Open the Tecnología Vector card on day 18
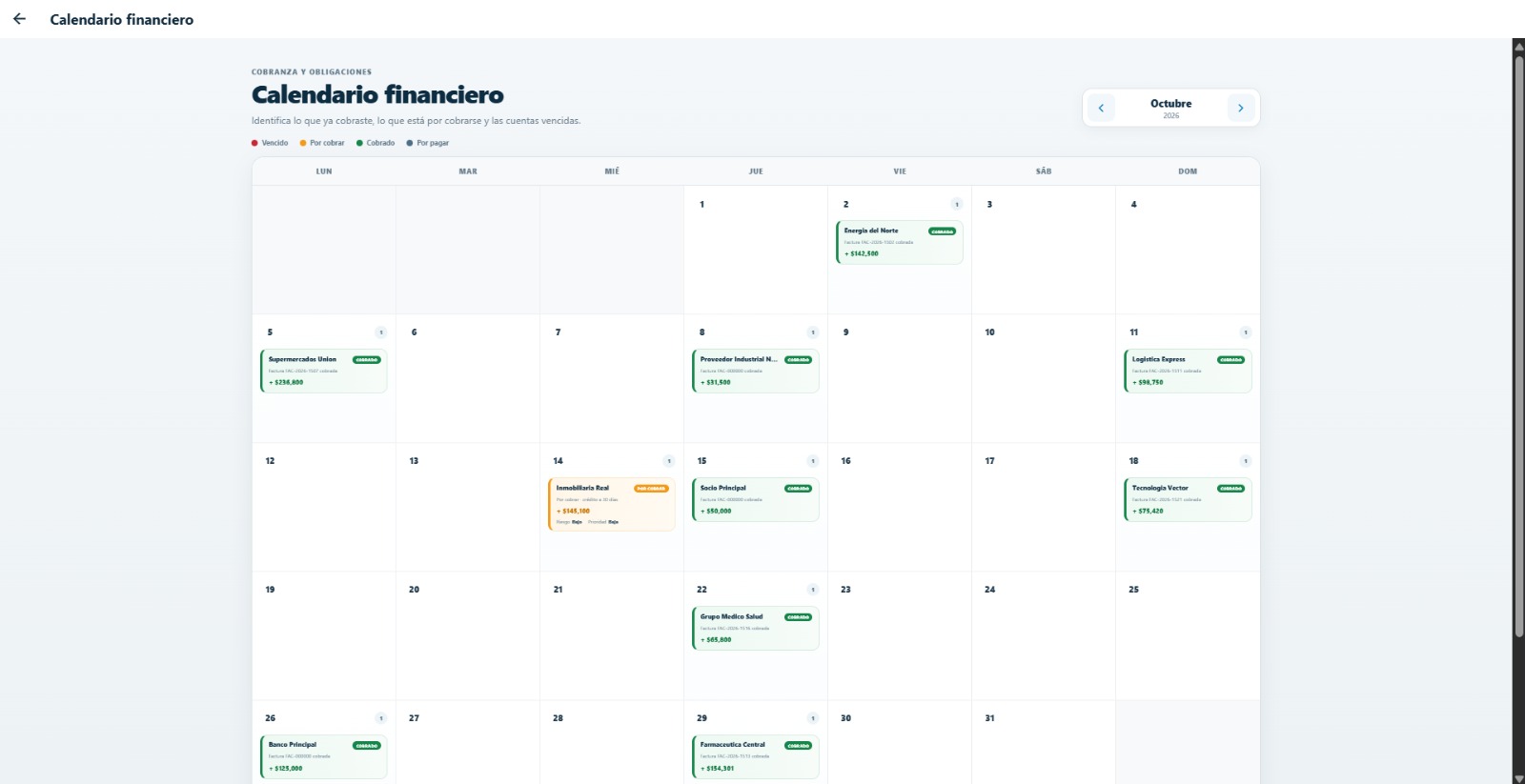Viewport: 1525px width, 784px height. (x=1188, y=499)
